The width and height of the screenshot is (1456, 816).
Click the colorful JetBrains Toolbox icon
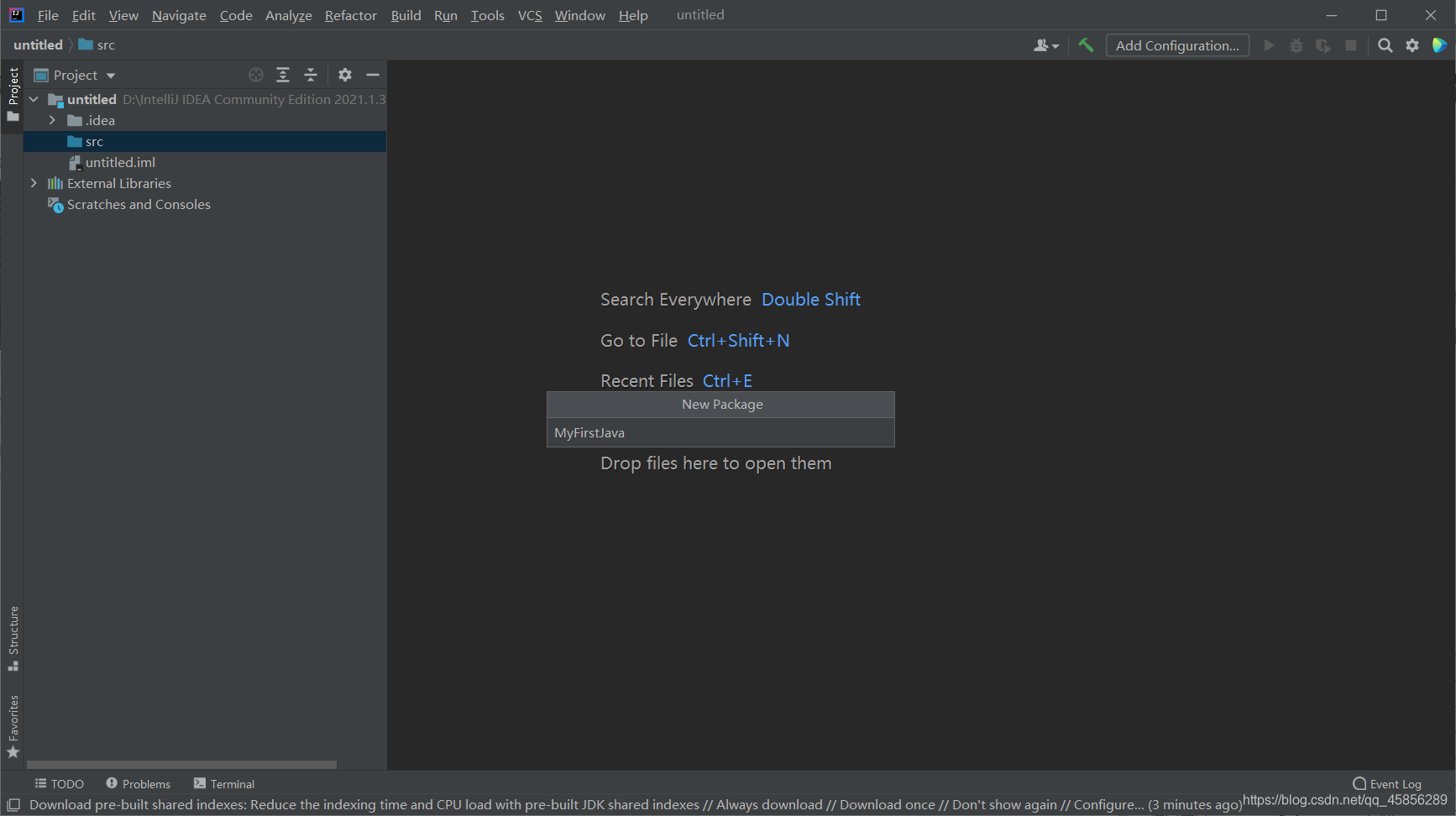[x=1439, y=45]
